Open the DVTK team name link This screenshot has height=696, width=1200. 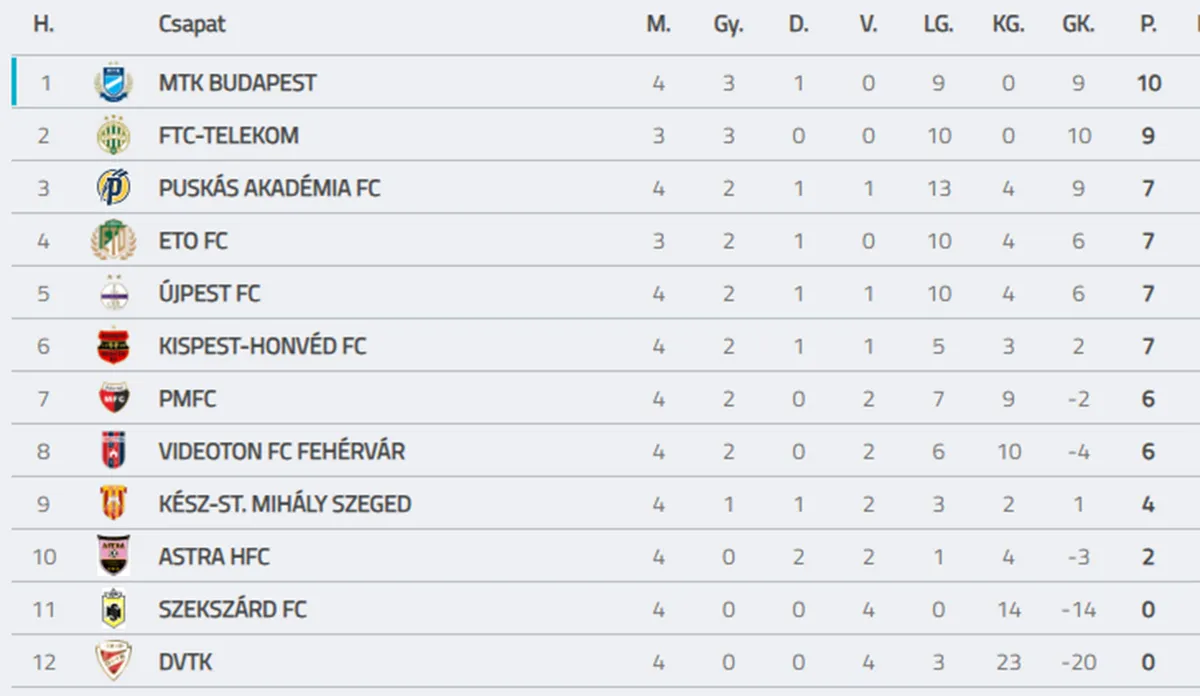[185, 662]
